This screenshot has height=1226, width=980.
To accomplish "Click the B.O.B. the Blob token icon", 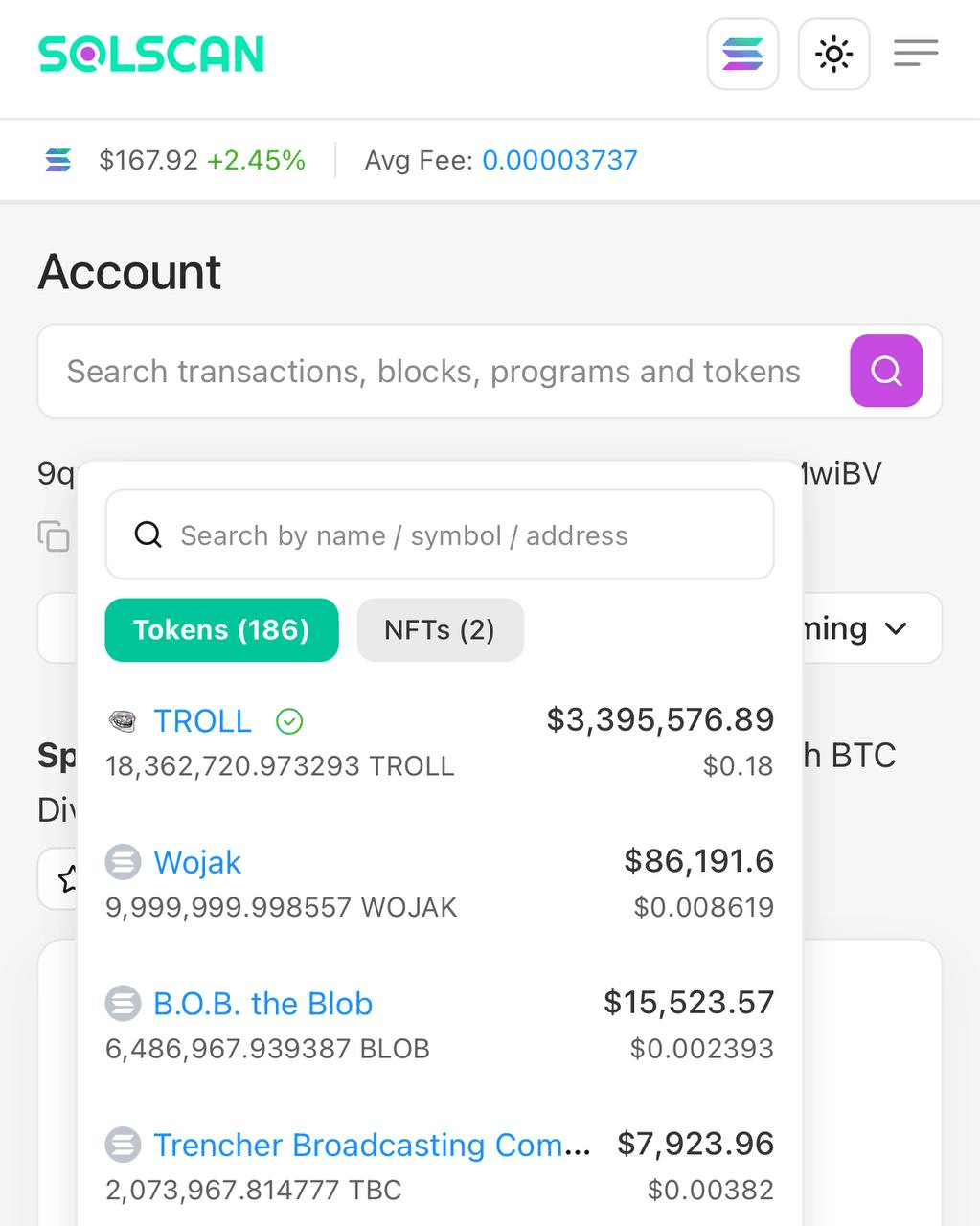I will point(123,1004).
